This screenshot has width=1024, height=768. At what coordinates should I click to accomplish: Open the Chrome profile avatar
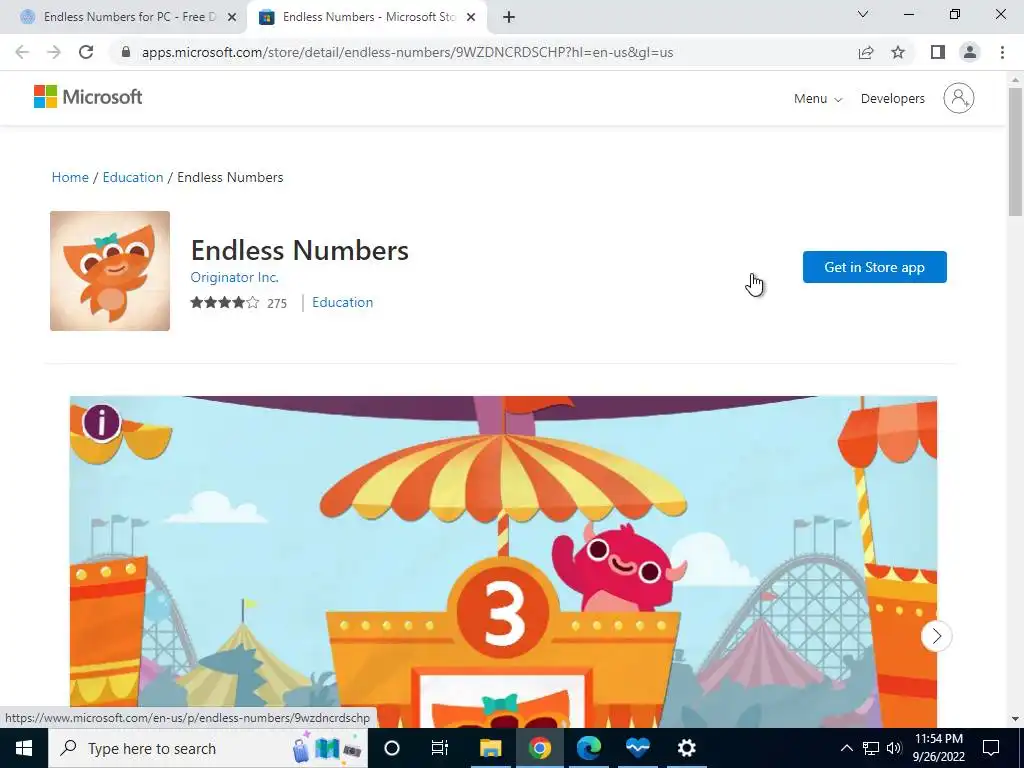(x=970, y=52)
